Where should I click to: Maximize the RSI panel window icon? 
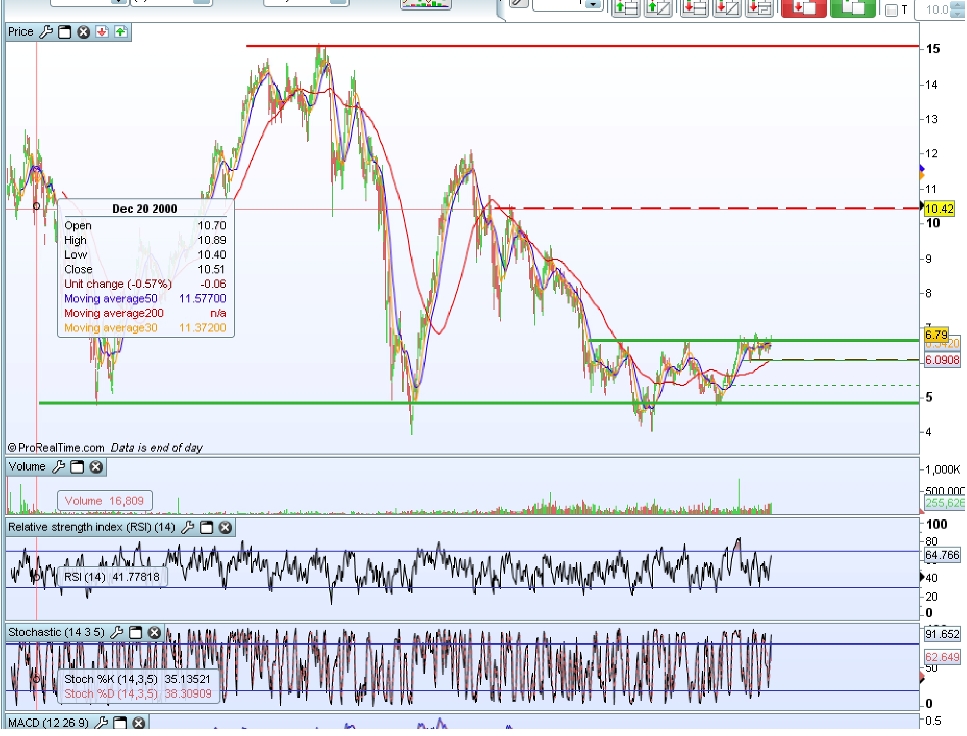[207, 527]
